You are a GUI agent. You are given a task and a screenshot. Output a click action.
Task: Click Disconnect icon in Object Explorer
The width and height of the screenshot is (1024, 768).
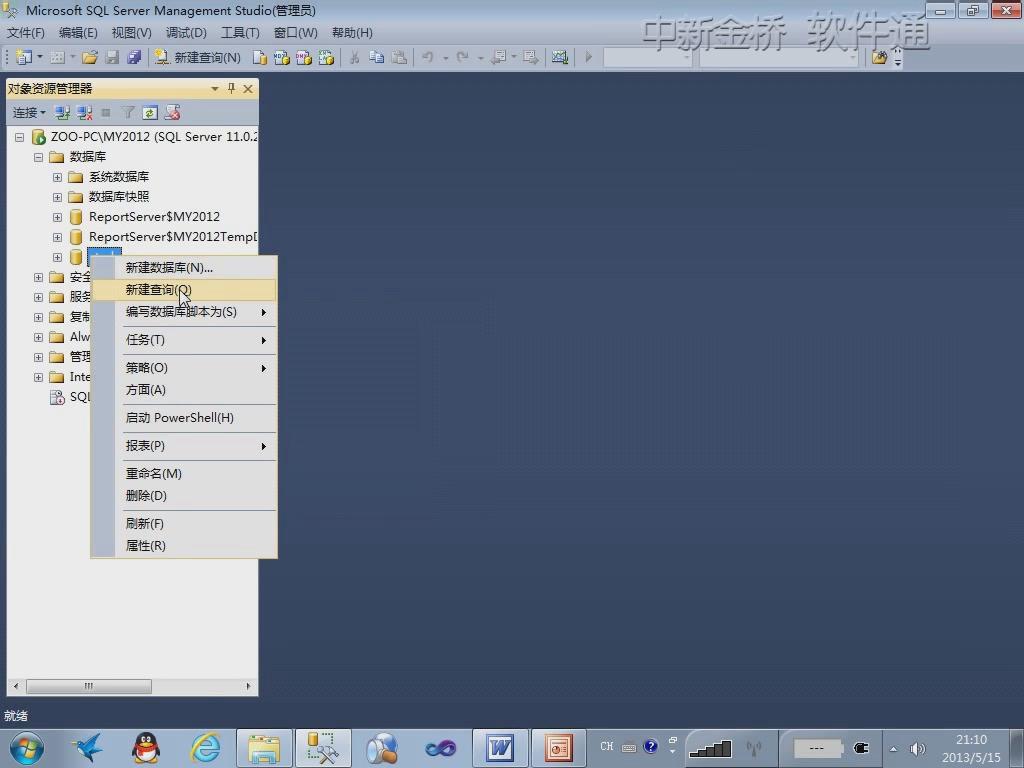click(x=84, y=113)
